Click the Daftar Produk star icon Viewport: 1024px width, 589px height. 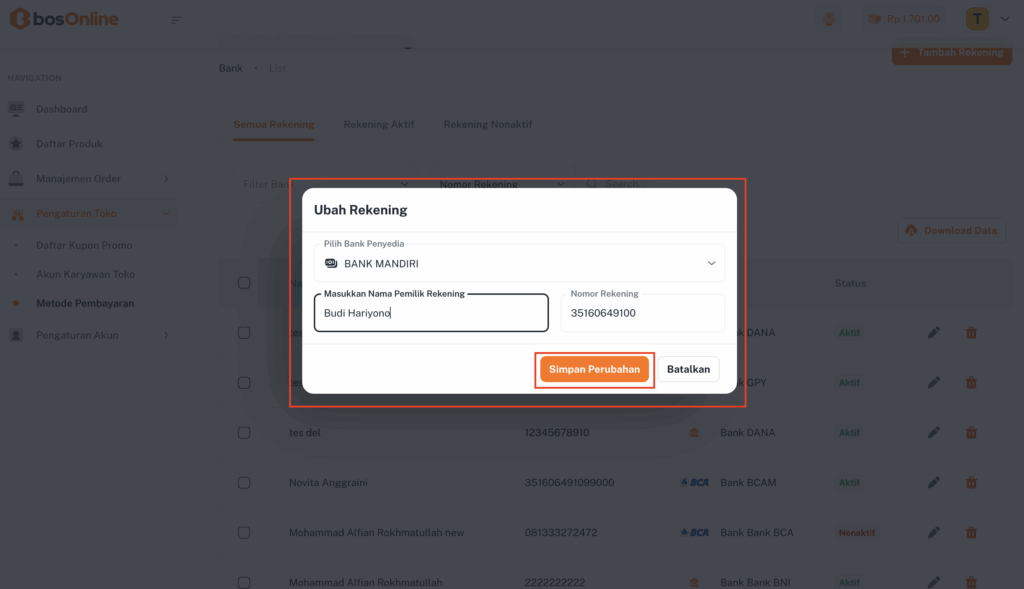(16, 144)
